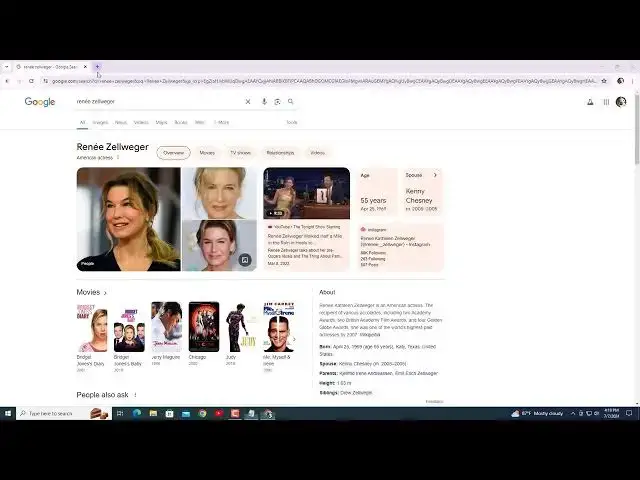The height and width of the screenshot is (480, 640).
Task: Open the Instagram profile card
Action: 400,247
